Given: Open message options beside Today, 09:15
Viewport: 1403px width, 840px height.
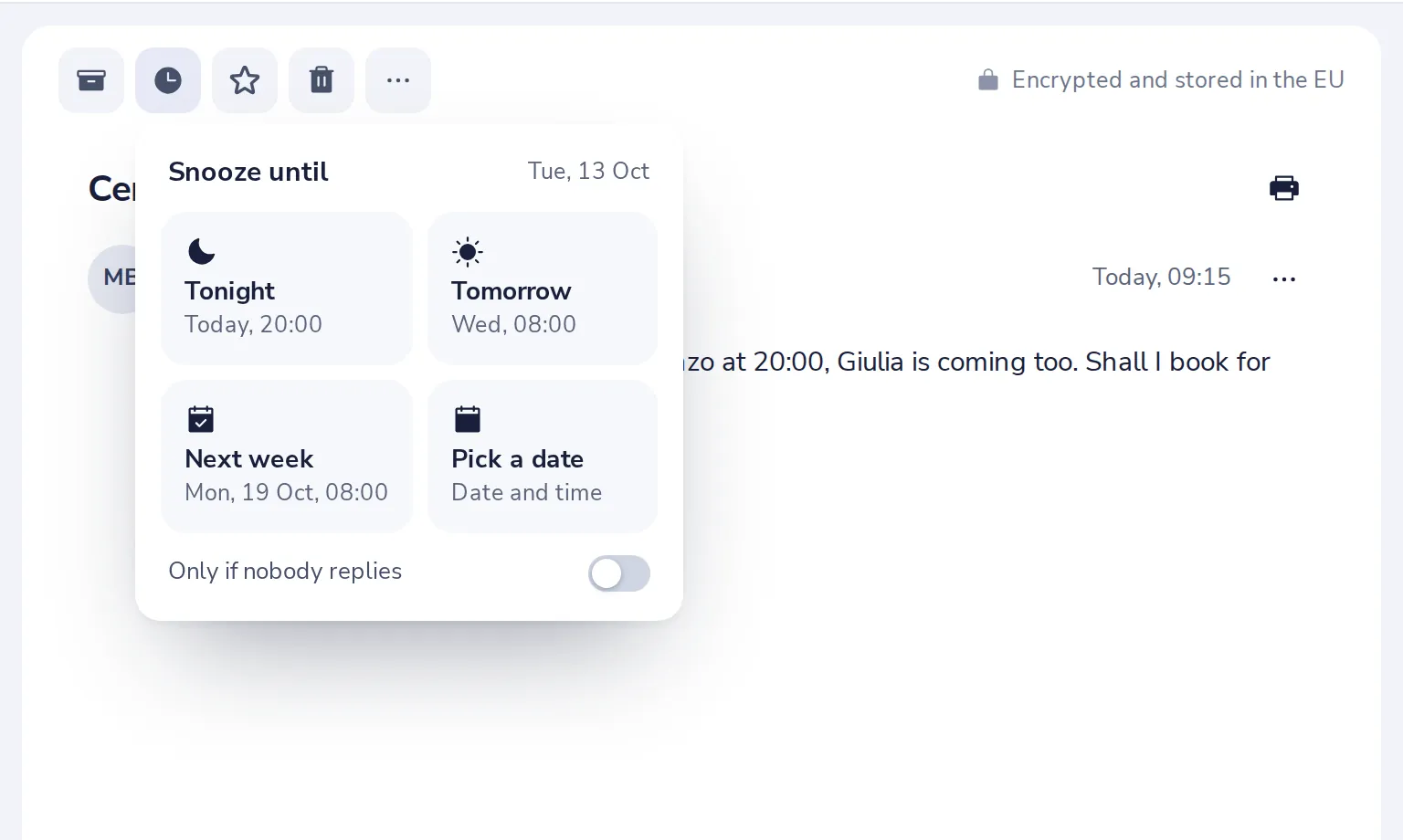Looking at the screenshot, I should pyautogui.click(x=1284, y=278).
